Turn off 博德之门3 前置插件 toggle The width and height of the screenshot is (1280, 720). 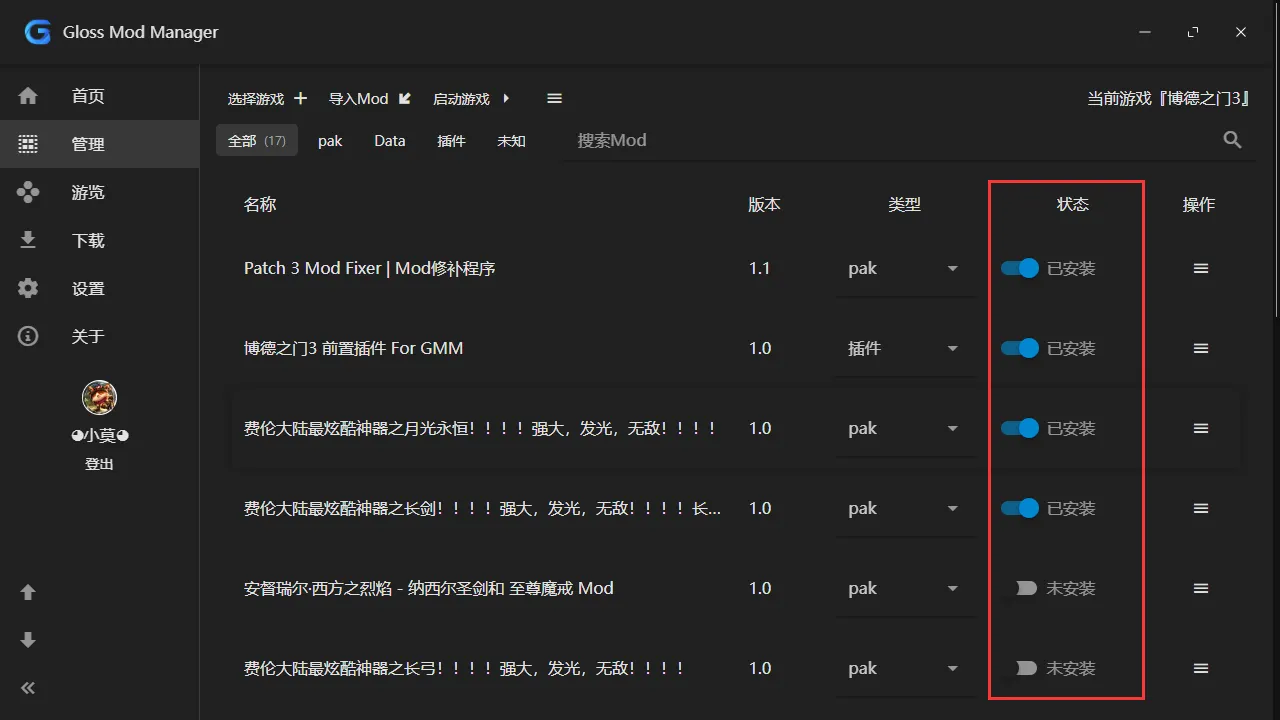1020,348
